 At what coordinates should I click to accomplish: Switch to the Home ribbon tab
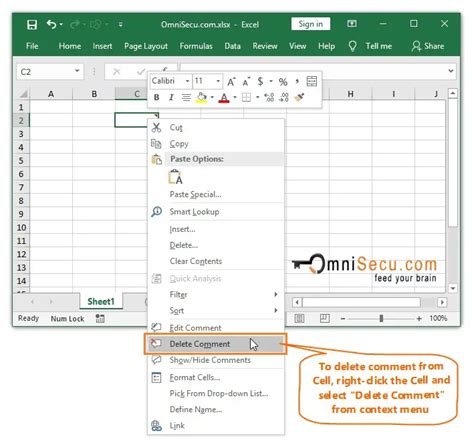pos(70,46)
